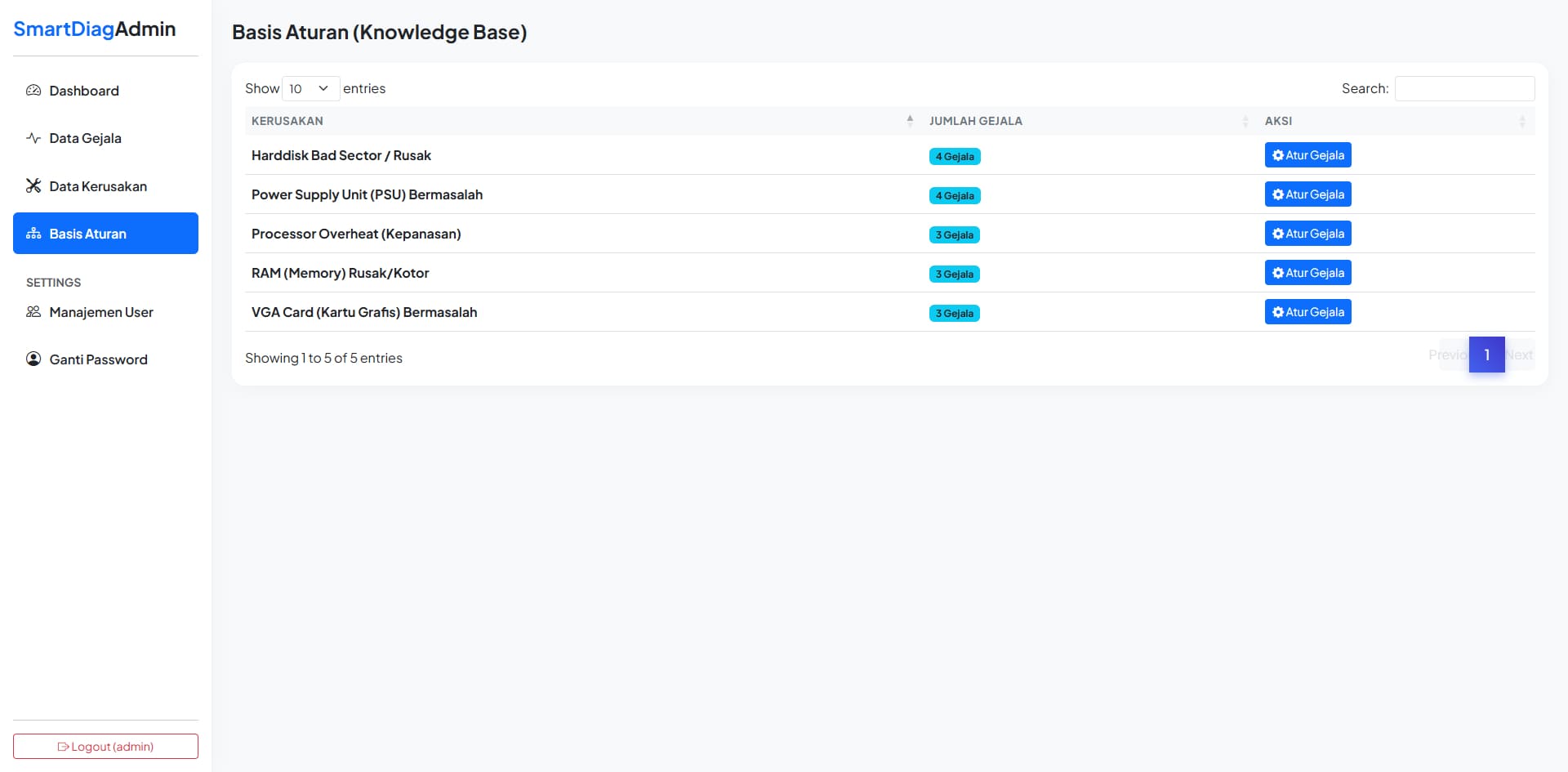Sort the Jumlah Gejala column

(1245, 121)
